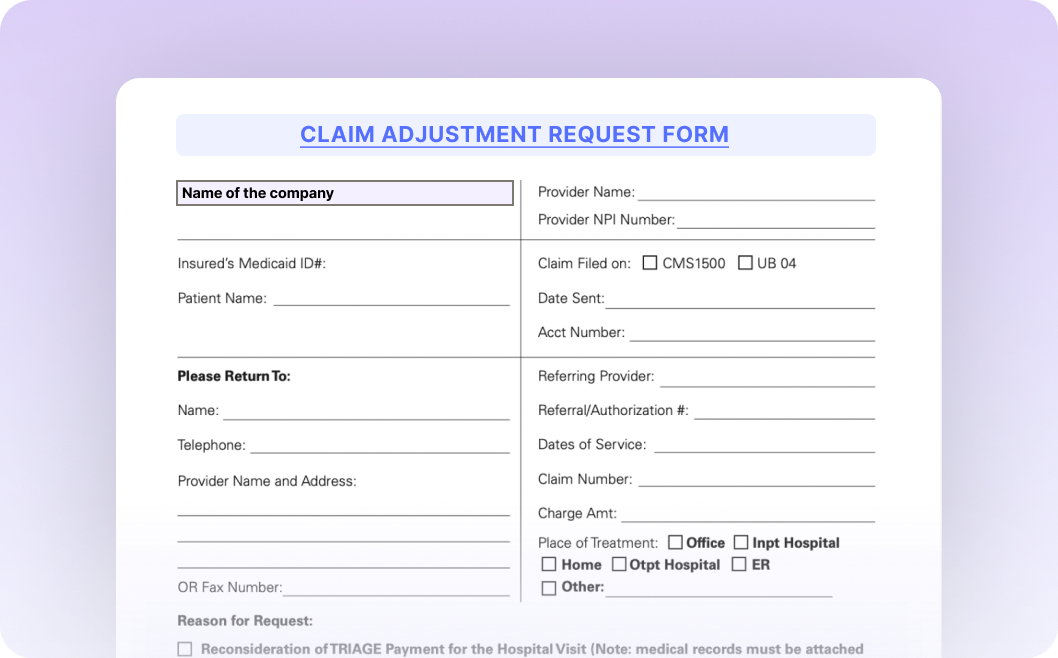Tick the Otpt Hospital checkbox
The image size is (1058, 658).
619,564
